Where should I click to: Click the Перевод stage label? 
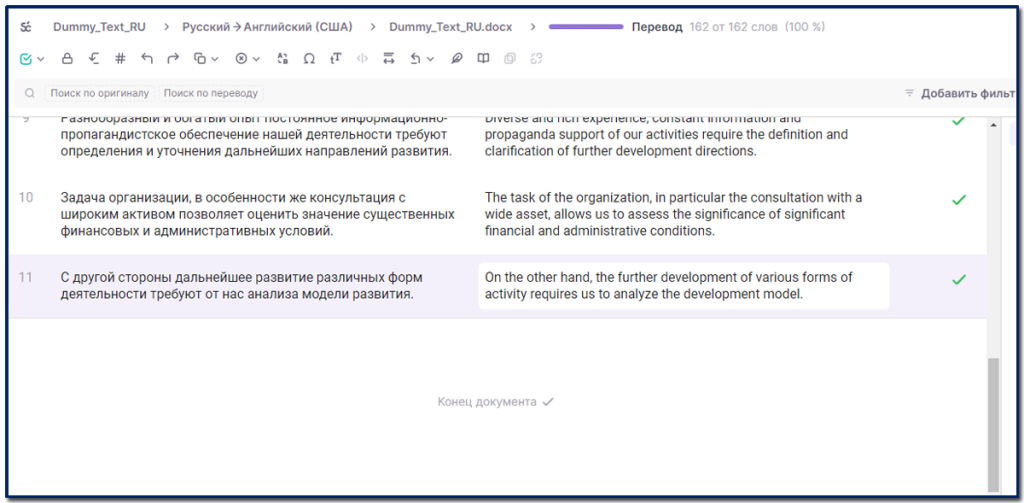[x=657, y=27]
